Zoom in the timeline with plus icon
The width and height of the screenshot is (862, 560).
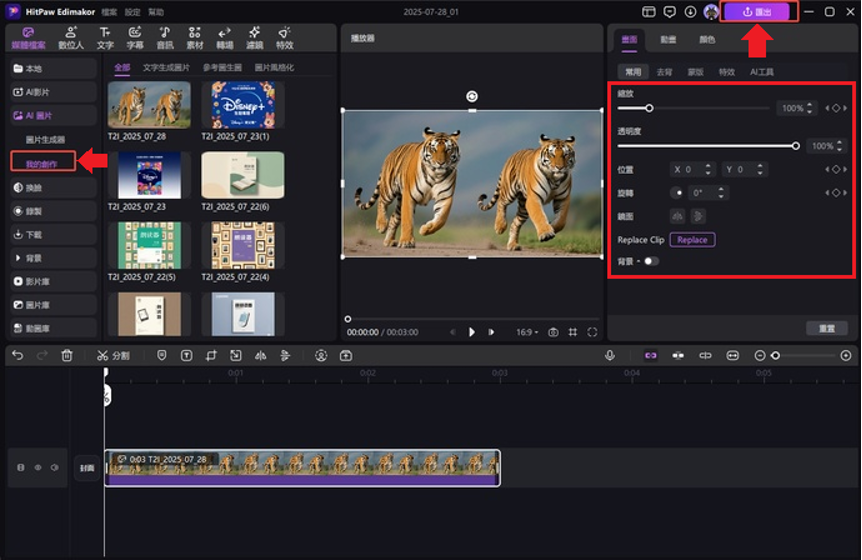pyautogui.click(x=846, y=355)
